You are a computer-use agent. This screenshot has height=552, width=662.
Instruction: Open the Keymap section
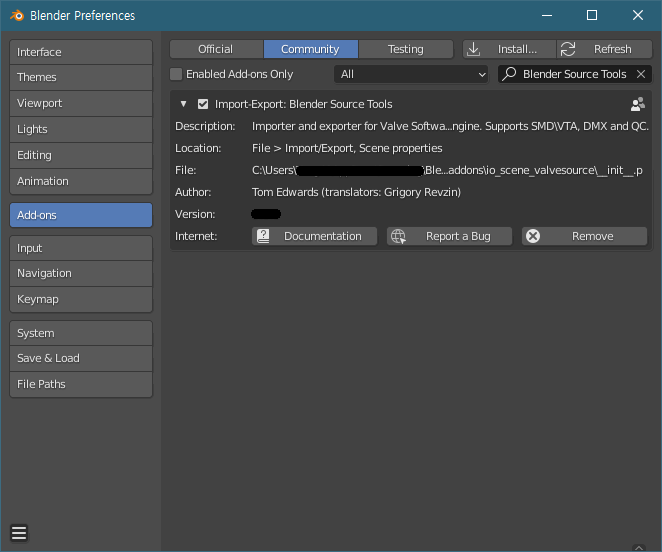[x=81, y=299]
